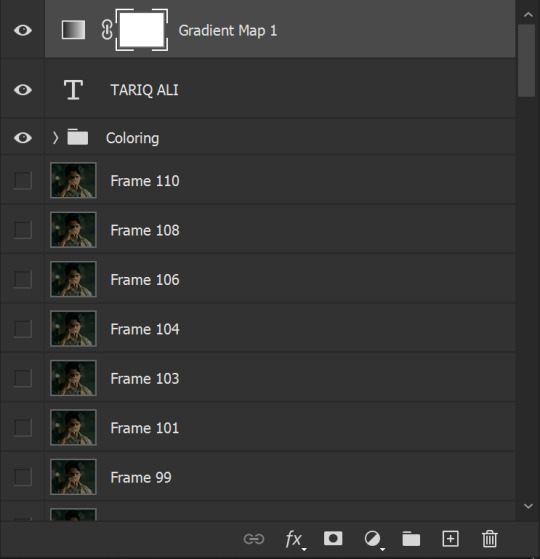Create new fill or adjustment layer
The width and height of the screenshot is (540, 559).
coord(373,539)
